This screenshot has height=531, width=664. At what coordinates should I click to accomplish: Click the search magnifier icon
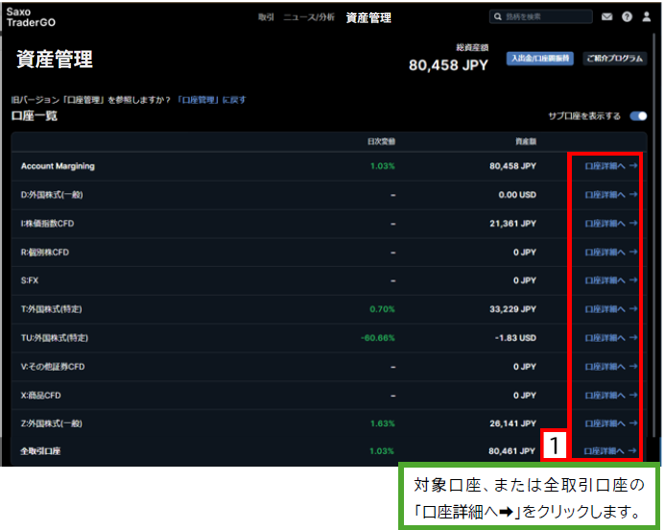click(498, 17)
